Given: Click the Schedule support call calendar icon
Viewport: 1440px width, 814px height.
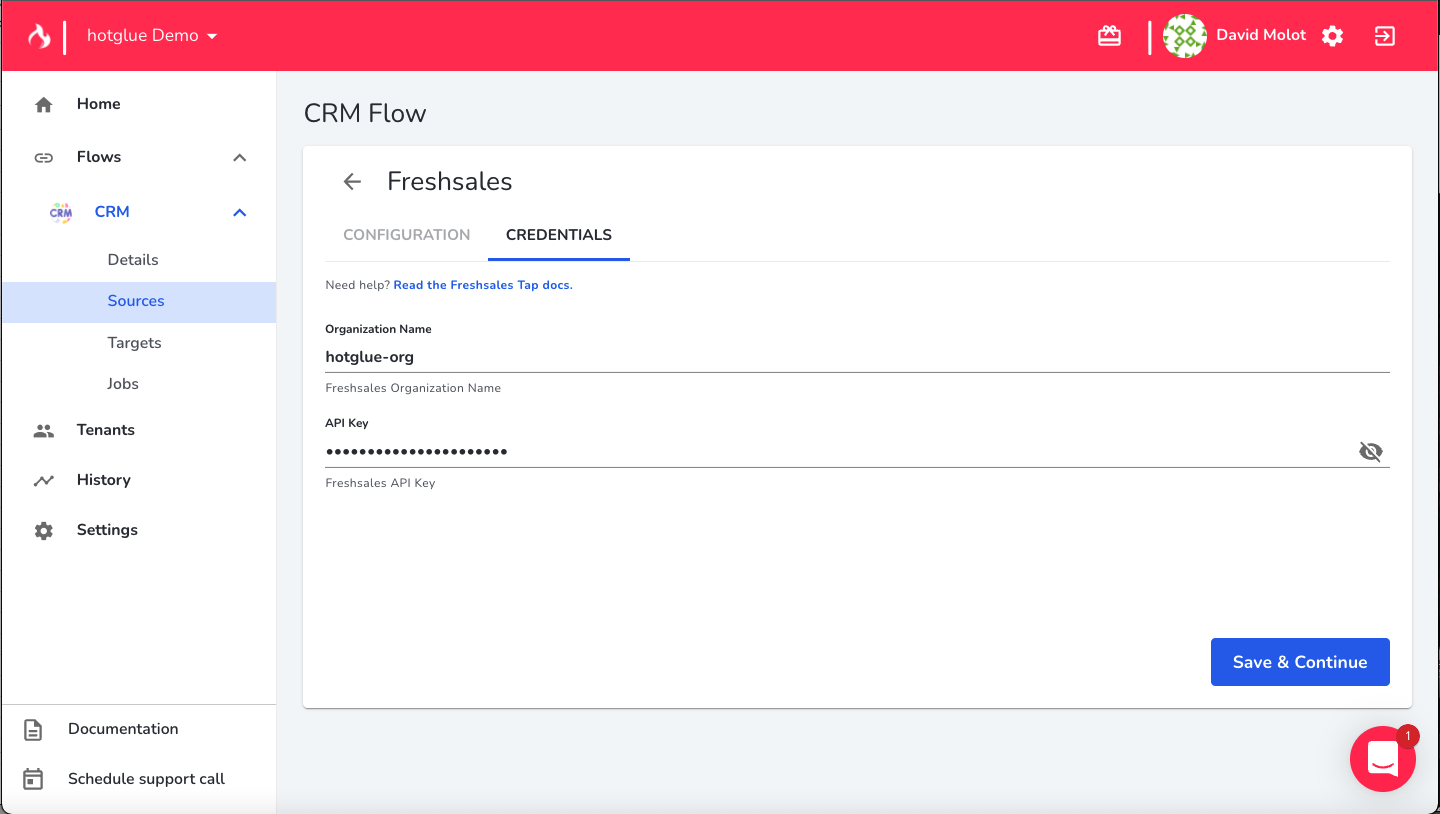Looking at the screenshot, I should coord(33,779).
